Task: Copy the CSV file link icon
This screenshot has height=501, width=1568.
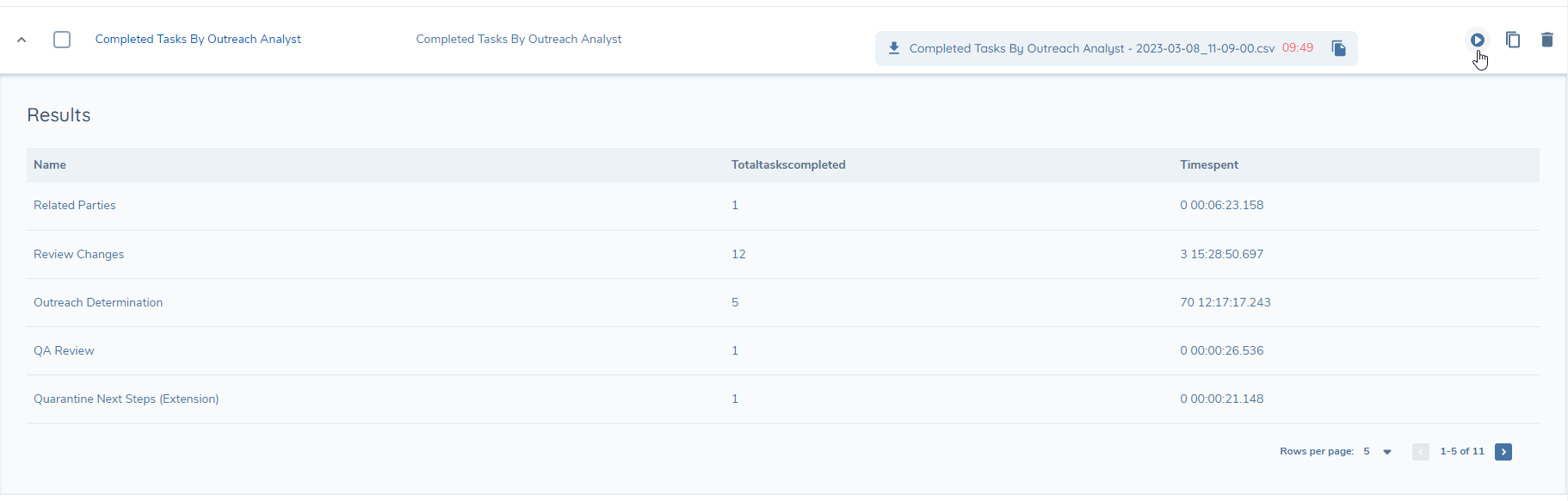Action: click(x=1338, y=48)
